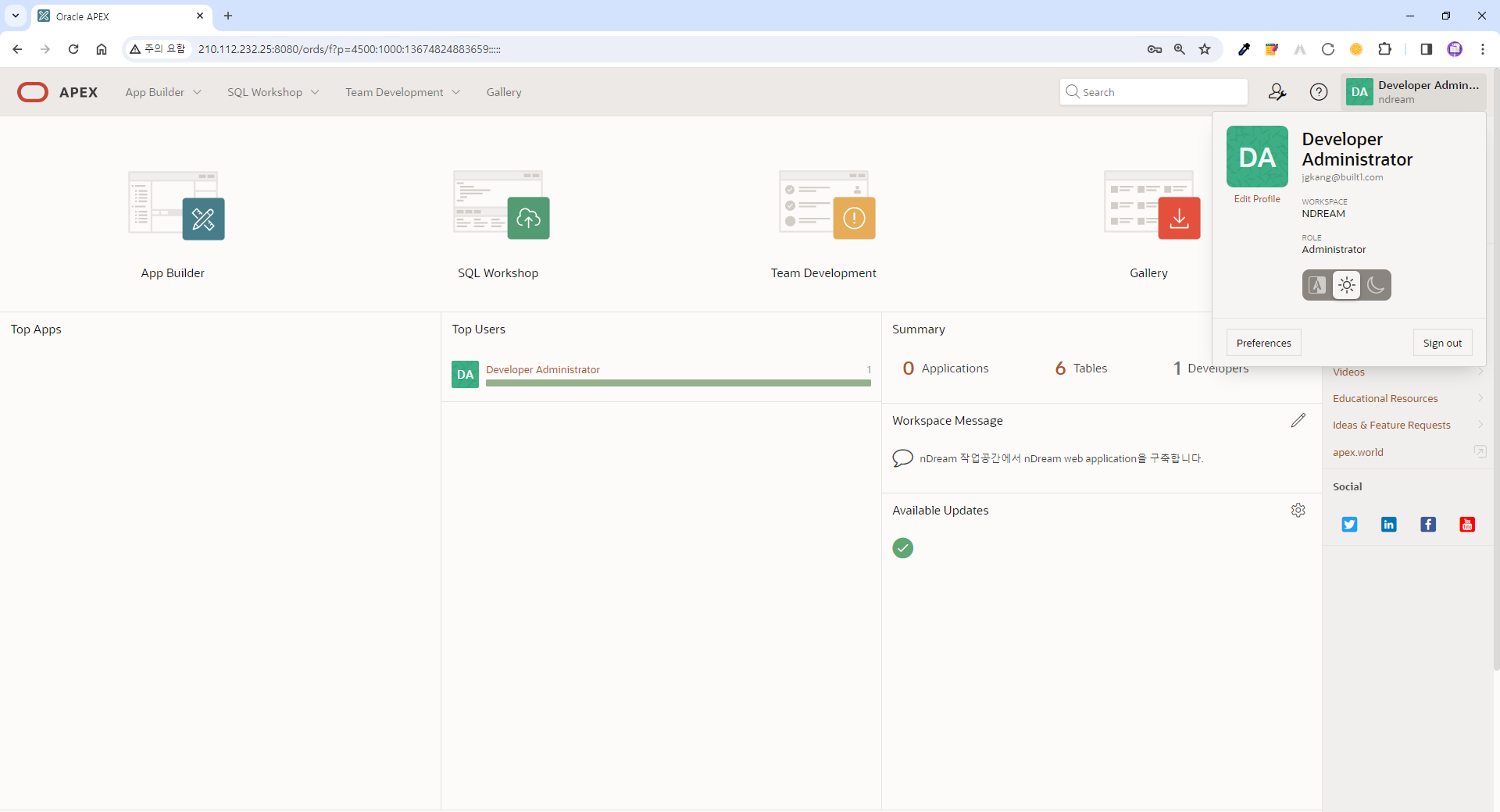Click the Sign out button
The width and height of the screenshot is (1500, 812).
click(x=1442, y=343)
